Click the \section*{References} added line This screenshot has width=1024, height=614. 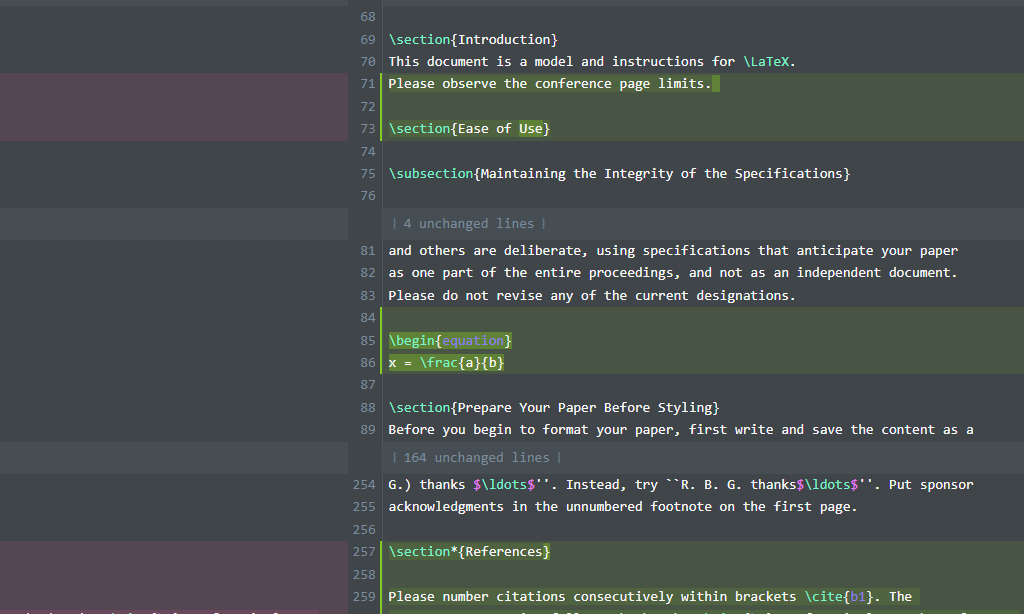pyautogui.click(x=469, y=551)
